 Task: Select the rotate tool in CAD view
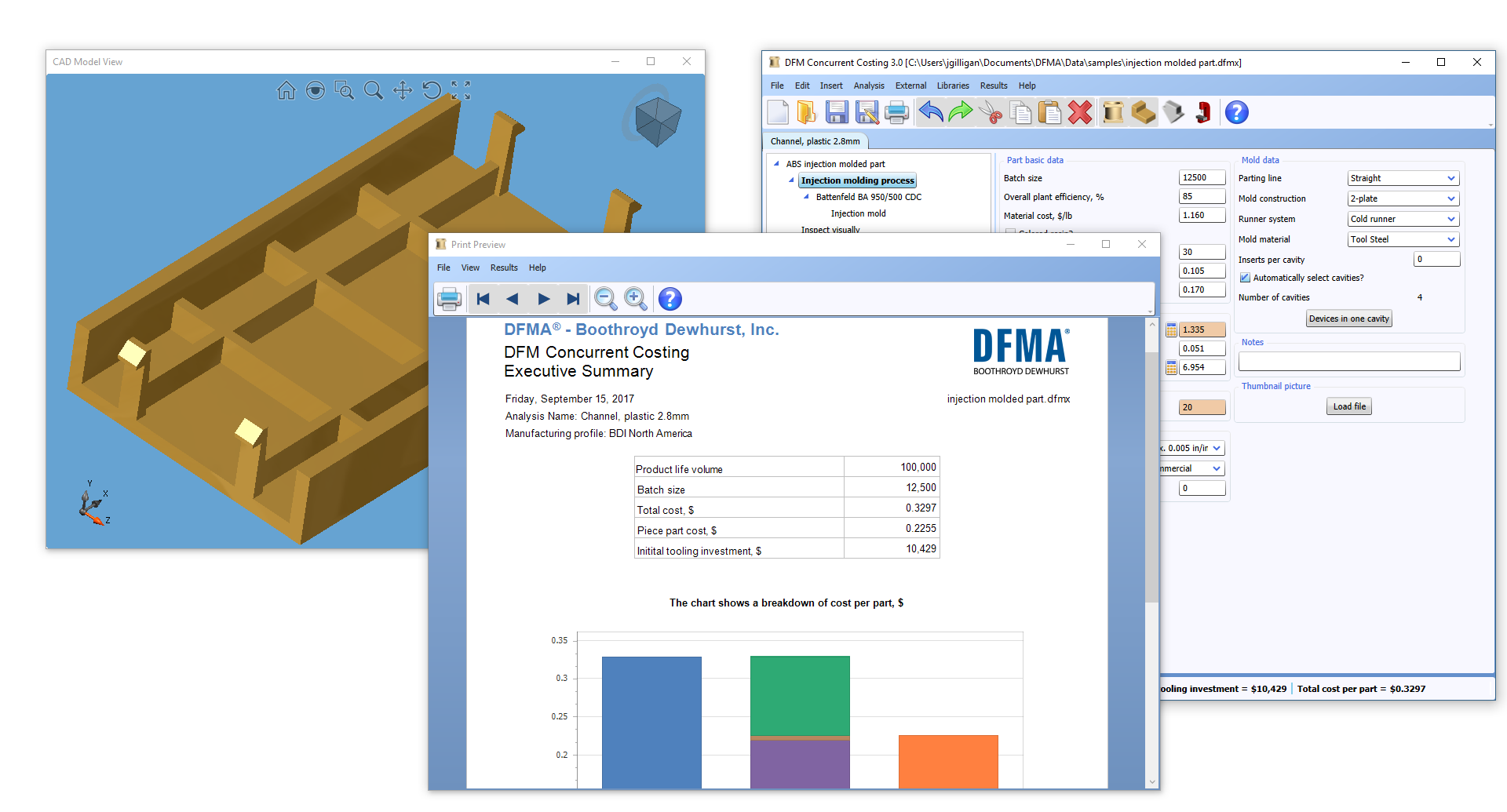click(432, 91)
